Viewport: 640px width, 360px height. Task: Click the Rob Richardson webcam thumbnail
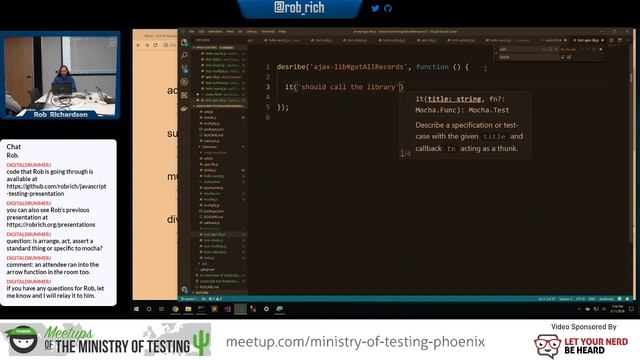click(60, 76)
